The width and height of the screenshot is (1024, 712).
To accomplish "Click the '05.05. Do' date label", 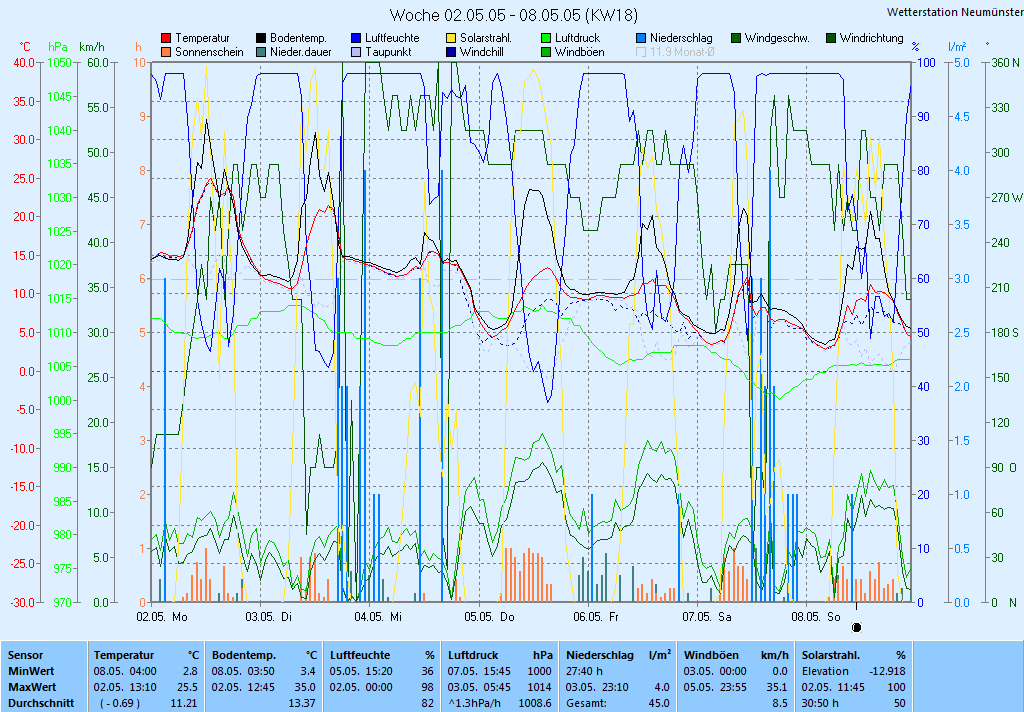I will coord(489,617).
